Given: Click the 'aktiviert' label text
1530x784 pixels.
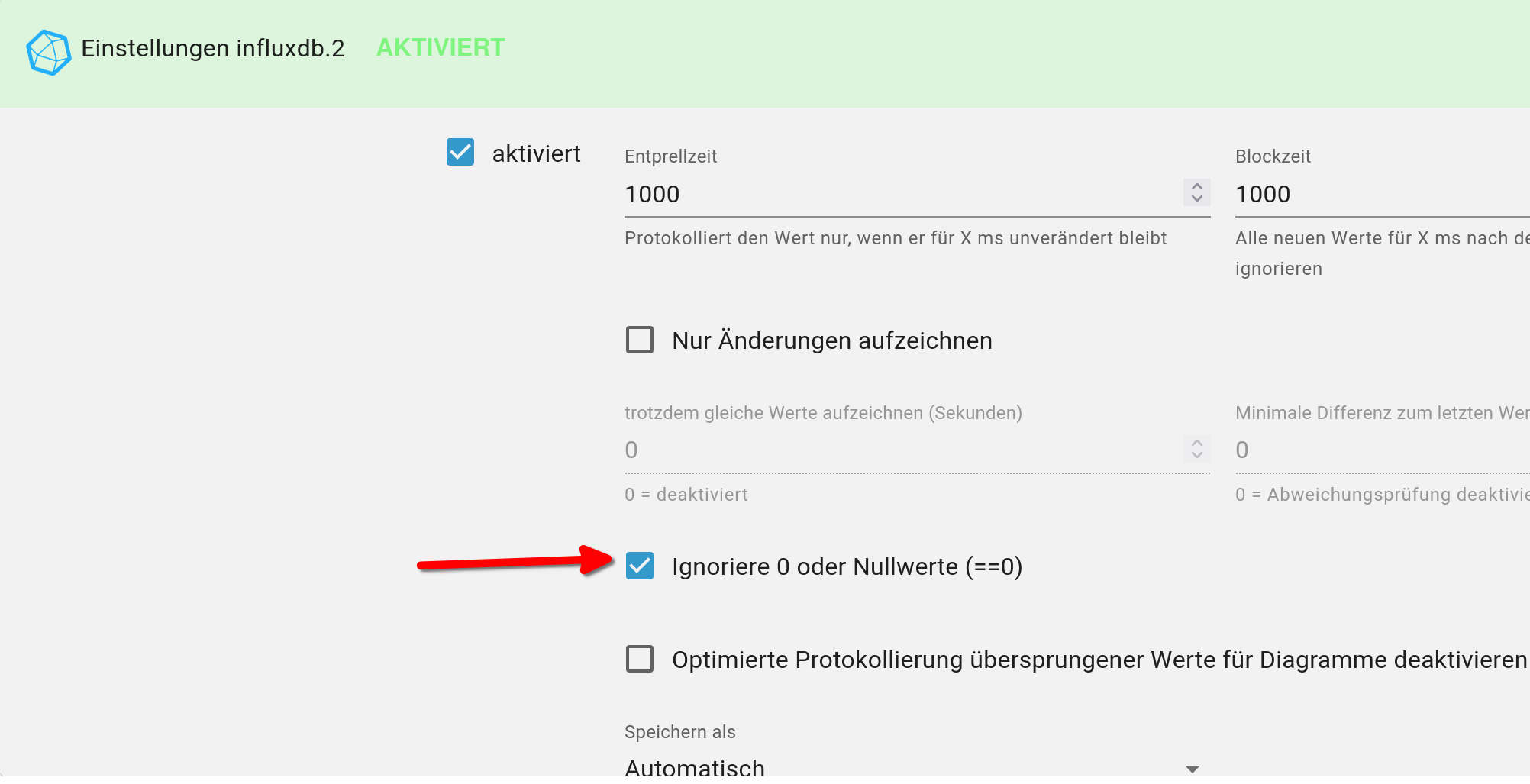Looking at the screenshot, I should (x=536, y=153).
